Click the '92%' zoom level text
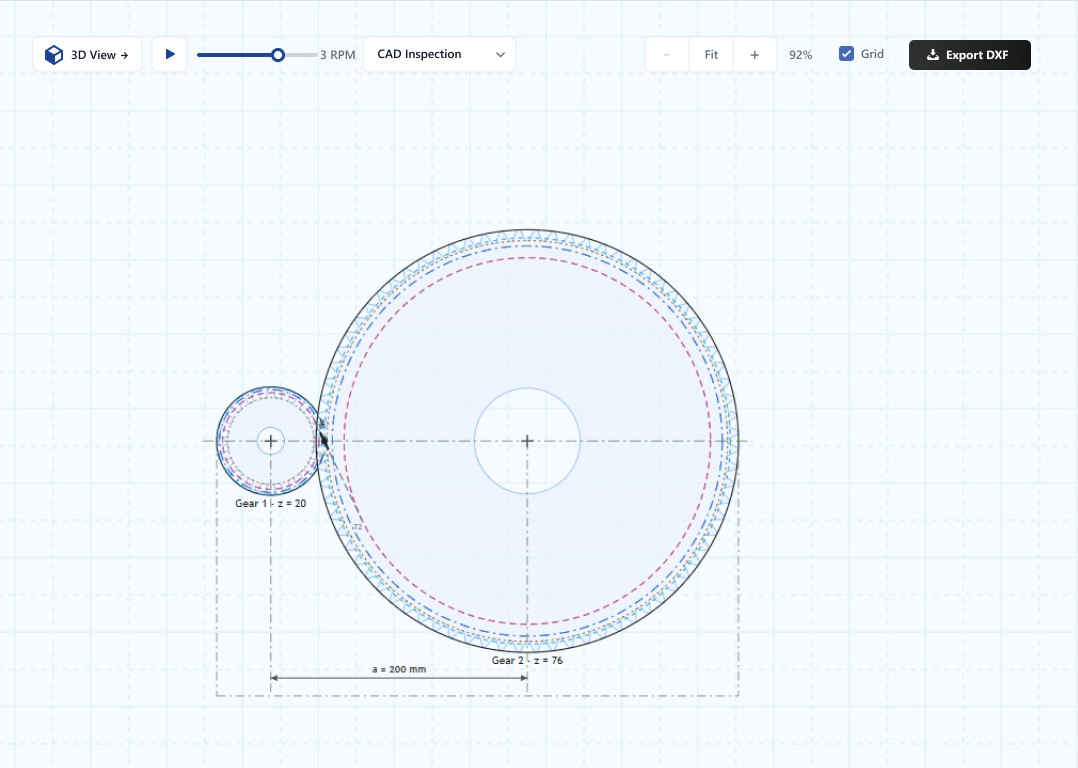 pyautogui.click(x=800, y=55)
